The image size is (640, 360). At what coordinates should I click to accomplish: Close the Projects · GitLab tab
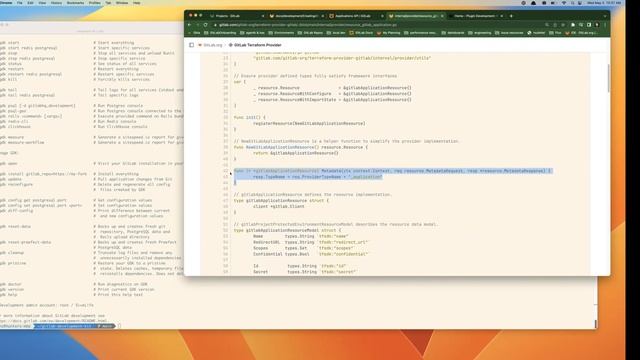click(262, 16)
